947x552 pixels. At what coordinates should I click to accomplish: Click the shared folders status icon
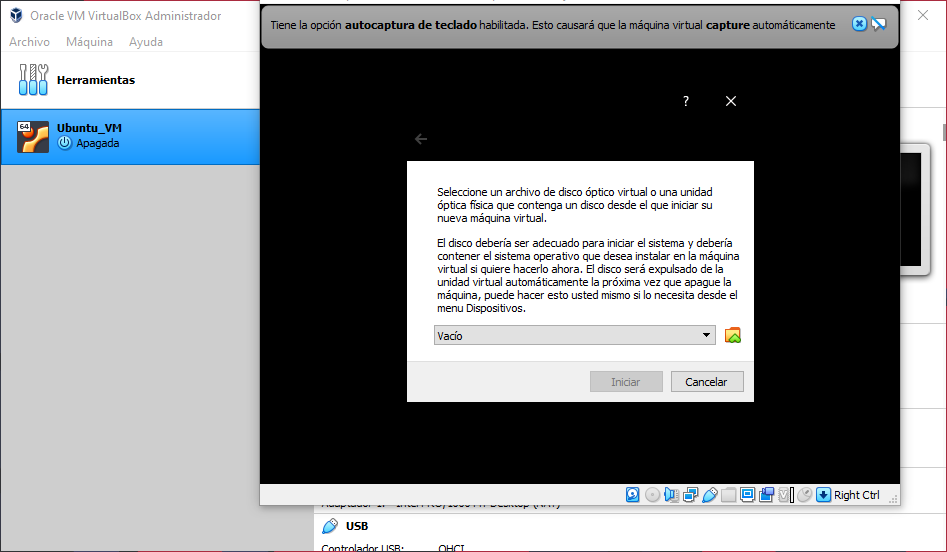(728, 495)
